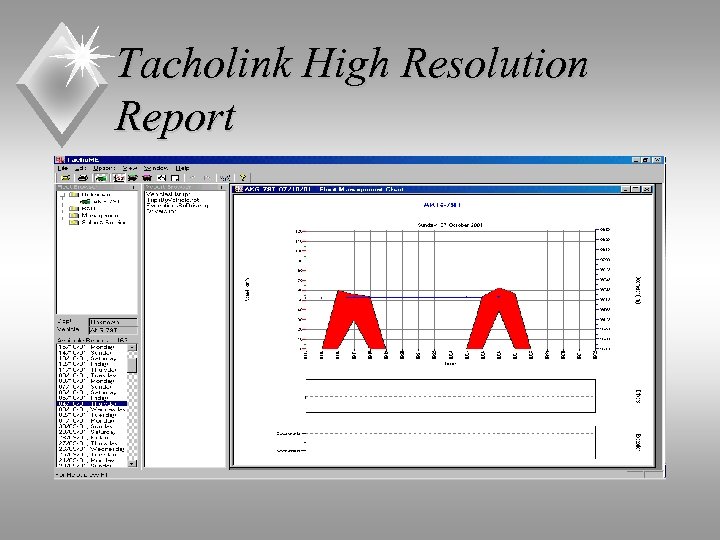Select the highlighted Thursday record row
The image size is (720, 540).
(x=92, y=404)
